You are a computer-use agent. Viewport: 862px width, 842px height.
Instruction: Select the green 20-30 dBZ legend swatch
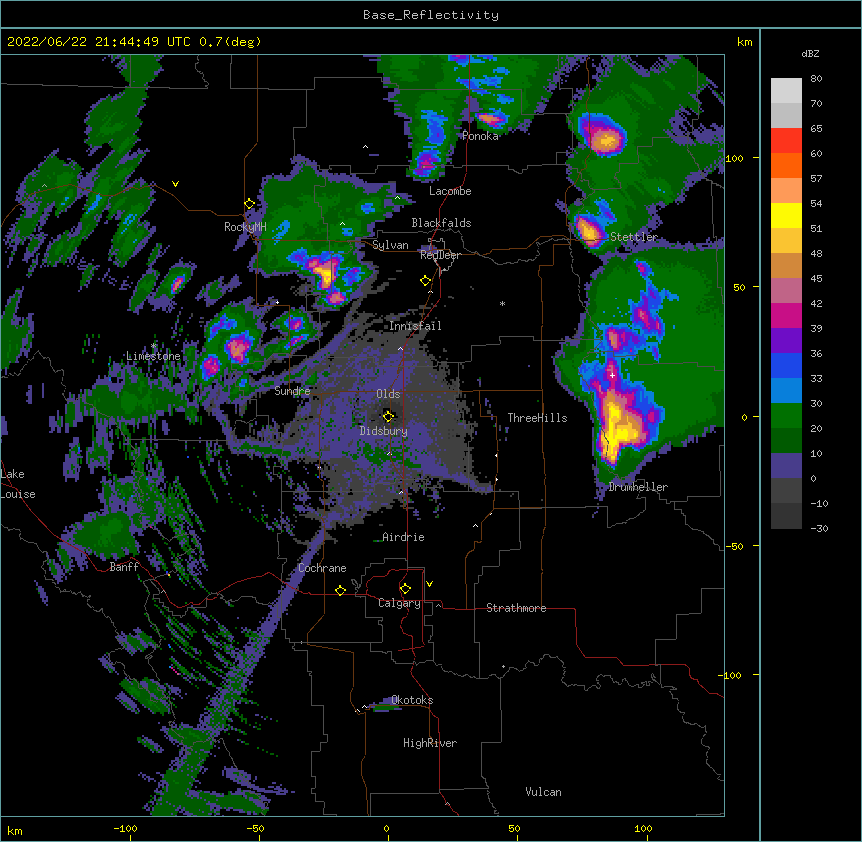[786, 416]
